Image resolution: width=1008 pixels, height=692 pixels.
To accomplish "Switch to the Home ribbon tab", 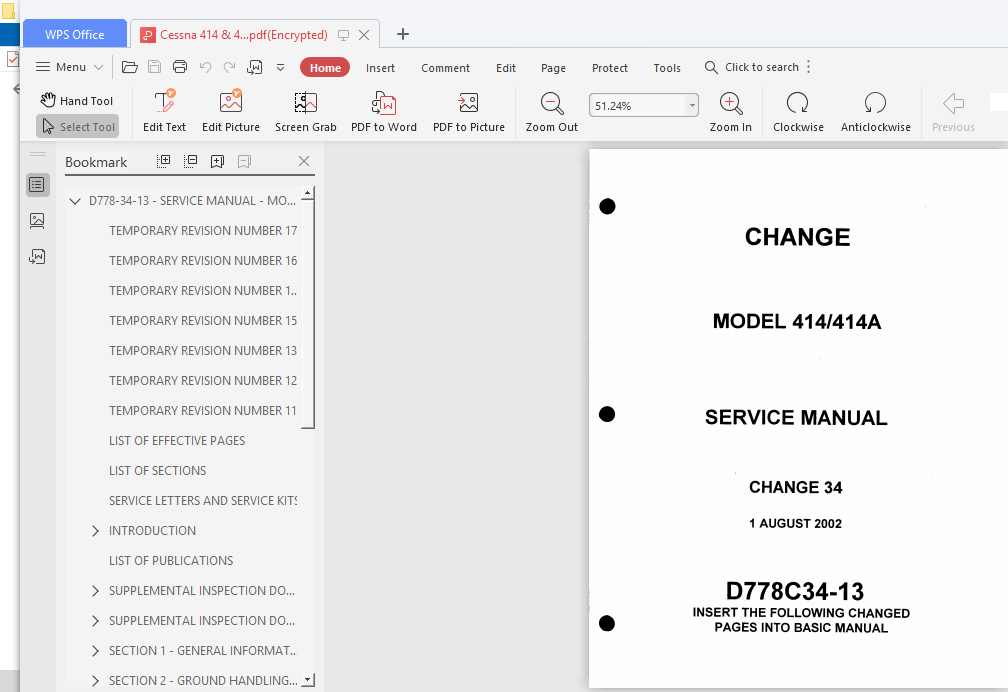I will tap(325, 68).
